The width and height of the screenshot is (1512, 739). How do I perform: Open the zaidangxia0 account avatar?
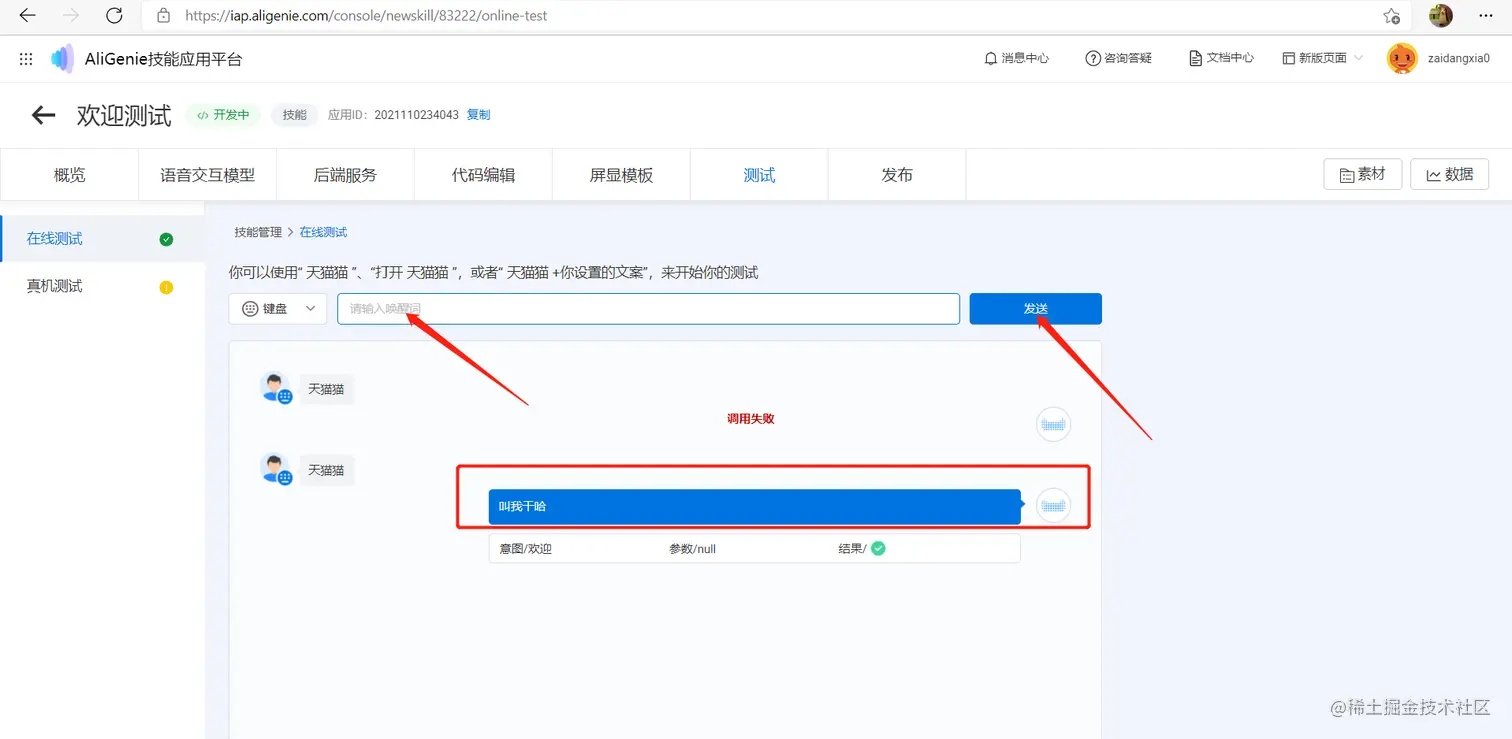click(1402, 58)
